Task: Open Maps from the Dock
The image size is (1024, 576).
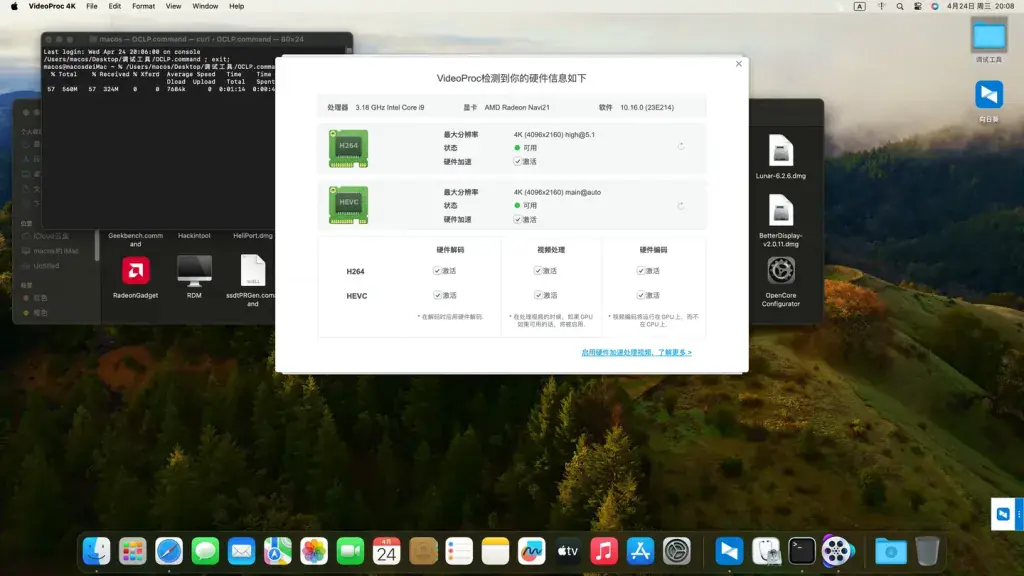Action: tap(278, 551)
